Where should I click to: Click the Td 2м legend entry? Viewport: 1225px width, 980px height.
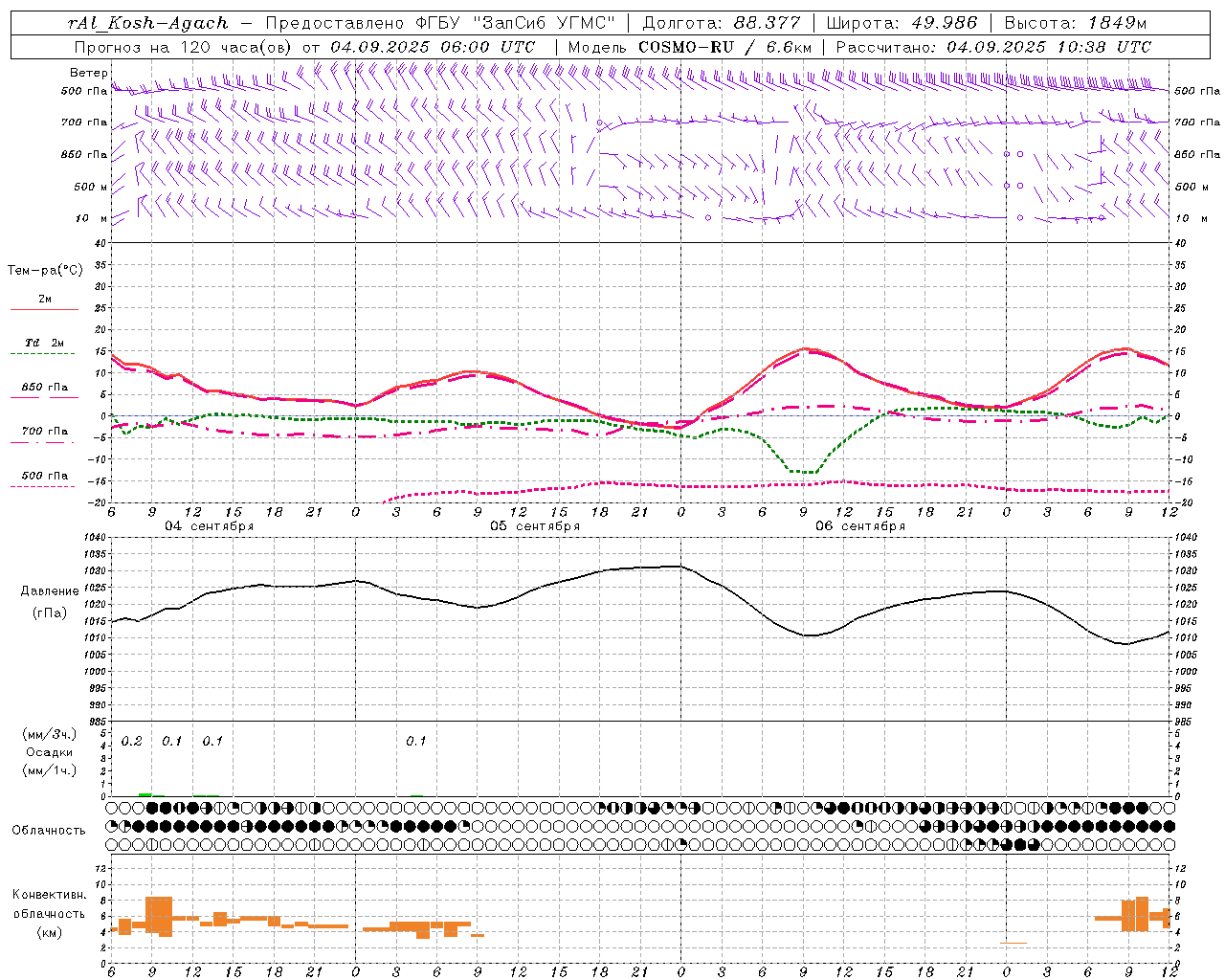(45, 343)
